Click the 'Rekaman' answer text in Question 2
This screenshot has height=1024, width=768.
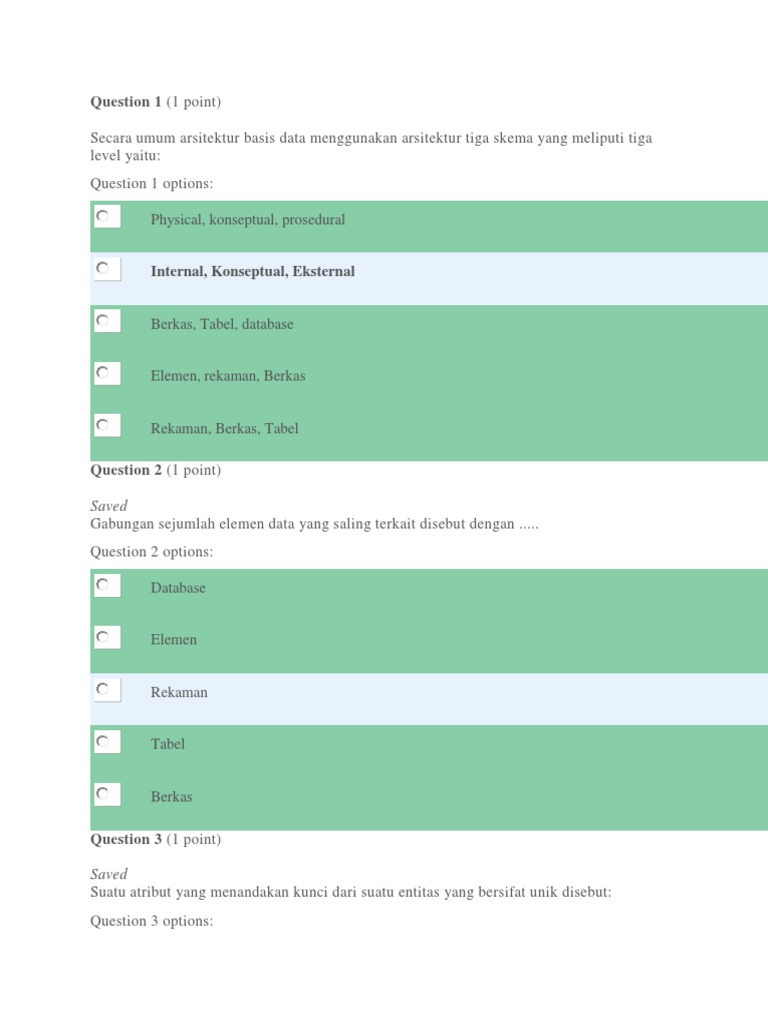click(179, 692)
